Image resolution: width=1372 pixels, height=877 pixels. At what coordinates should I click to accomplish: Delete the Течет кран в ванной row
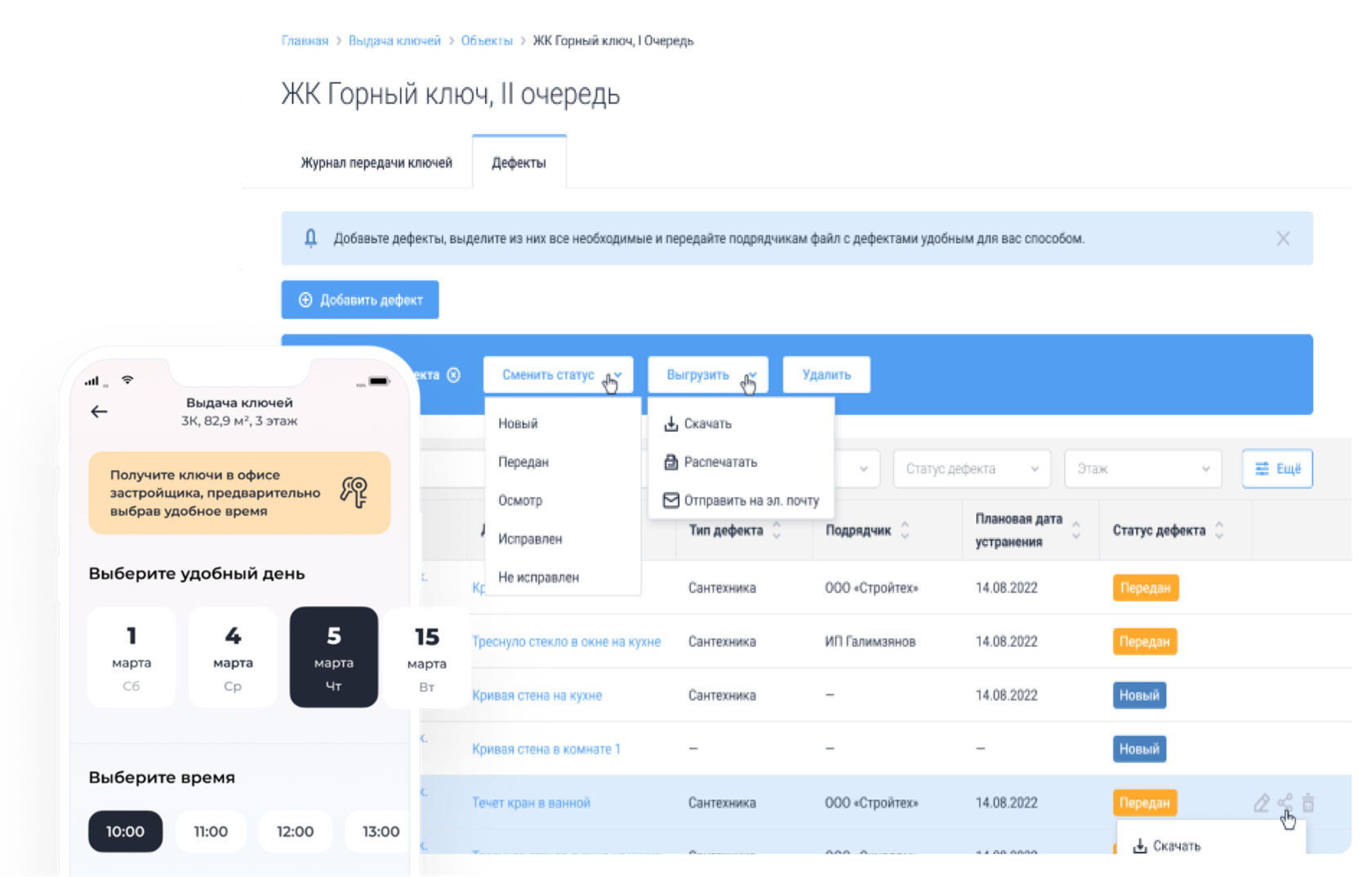[1308, 803]
